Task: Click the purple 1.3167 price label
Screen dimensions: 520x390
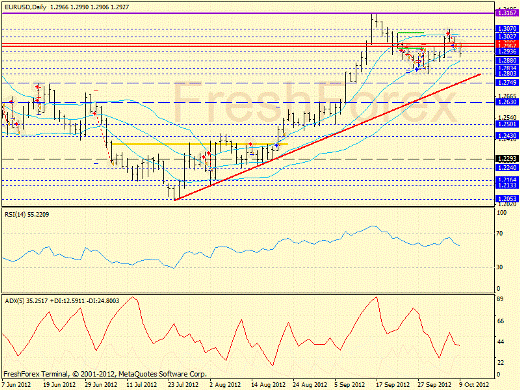Action: (507, 13)
